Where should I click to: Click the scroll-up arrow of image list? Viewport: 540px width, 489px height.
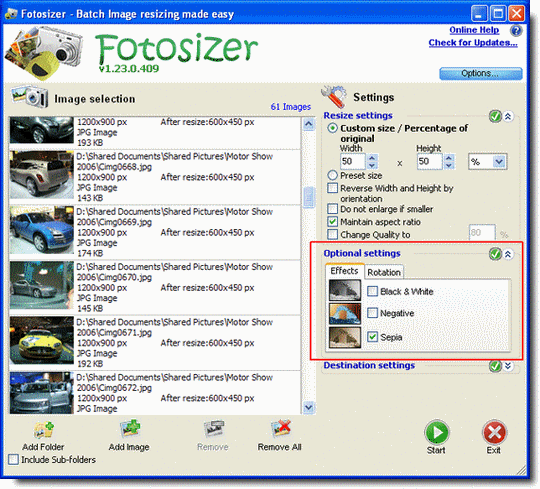[309, 124]
